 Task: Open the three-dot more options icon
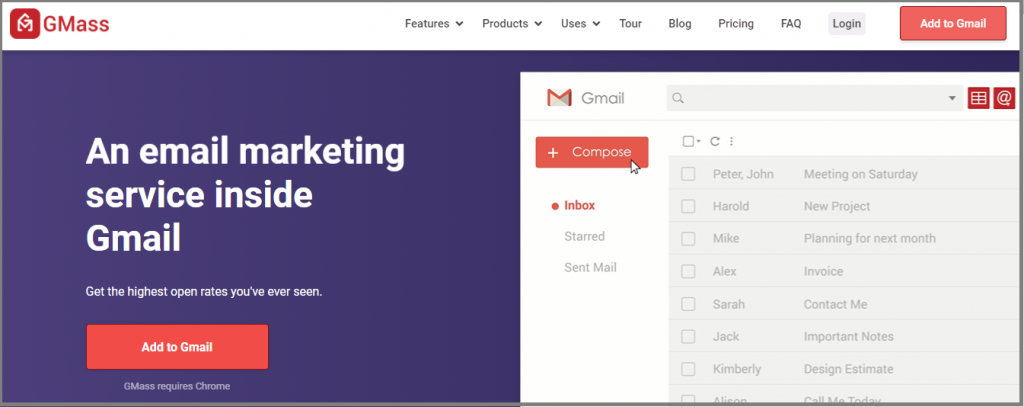click(731, 141)
